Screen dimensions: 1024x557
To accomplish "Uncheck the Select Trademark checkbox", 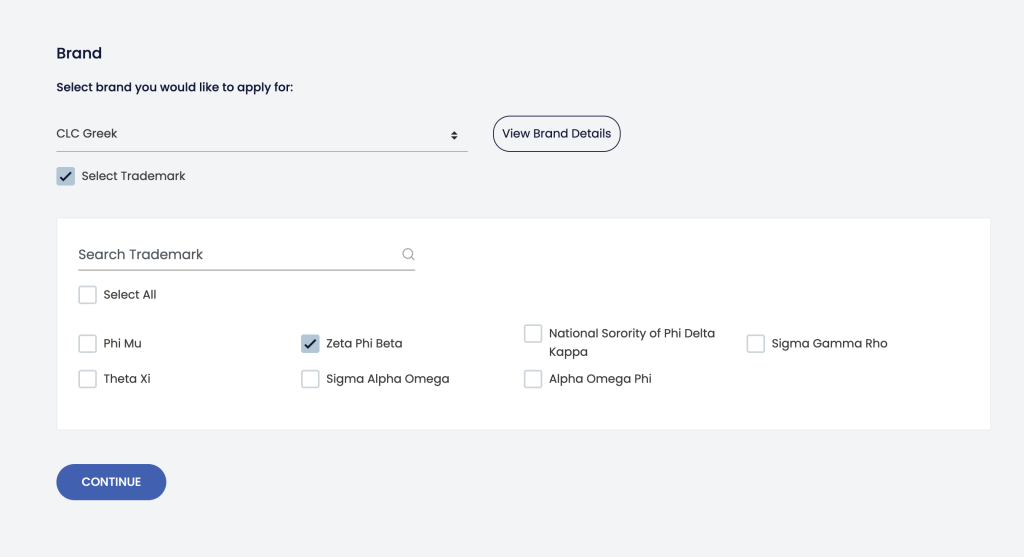I will pyautogui.click(x=66, y=176).
